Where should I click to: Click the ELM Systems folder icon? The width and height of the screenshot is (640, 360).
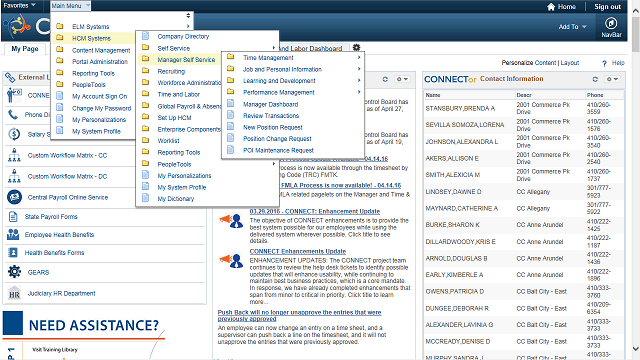60,26
